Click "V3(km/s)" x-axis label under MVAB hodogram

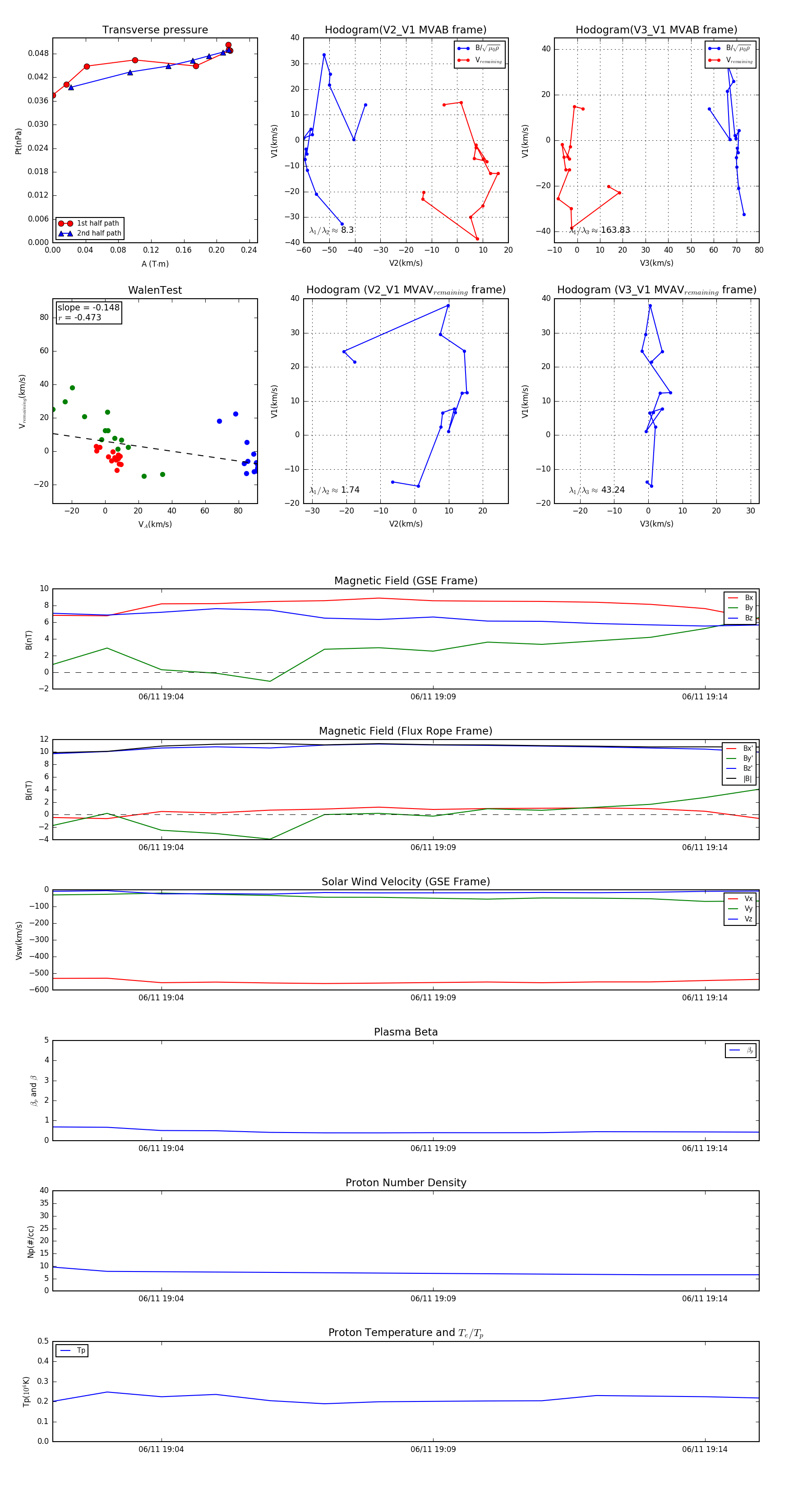coord(656,264)
